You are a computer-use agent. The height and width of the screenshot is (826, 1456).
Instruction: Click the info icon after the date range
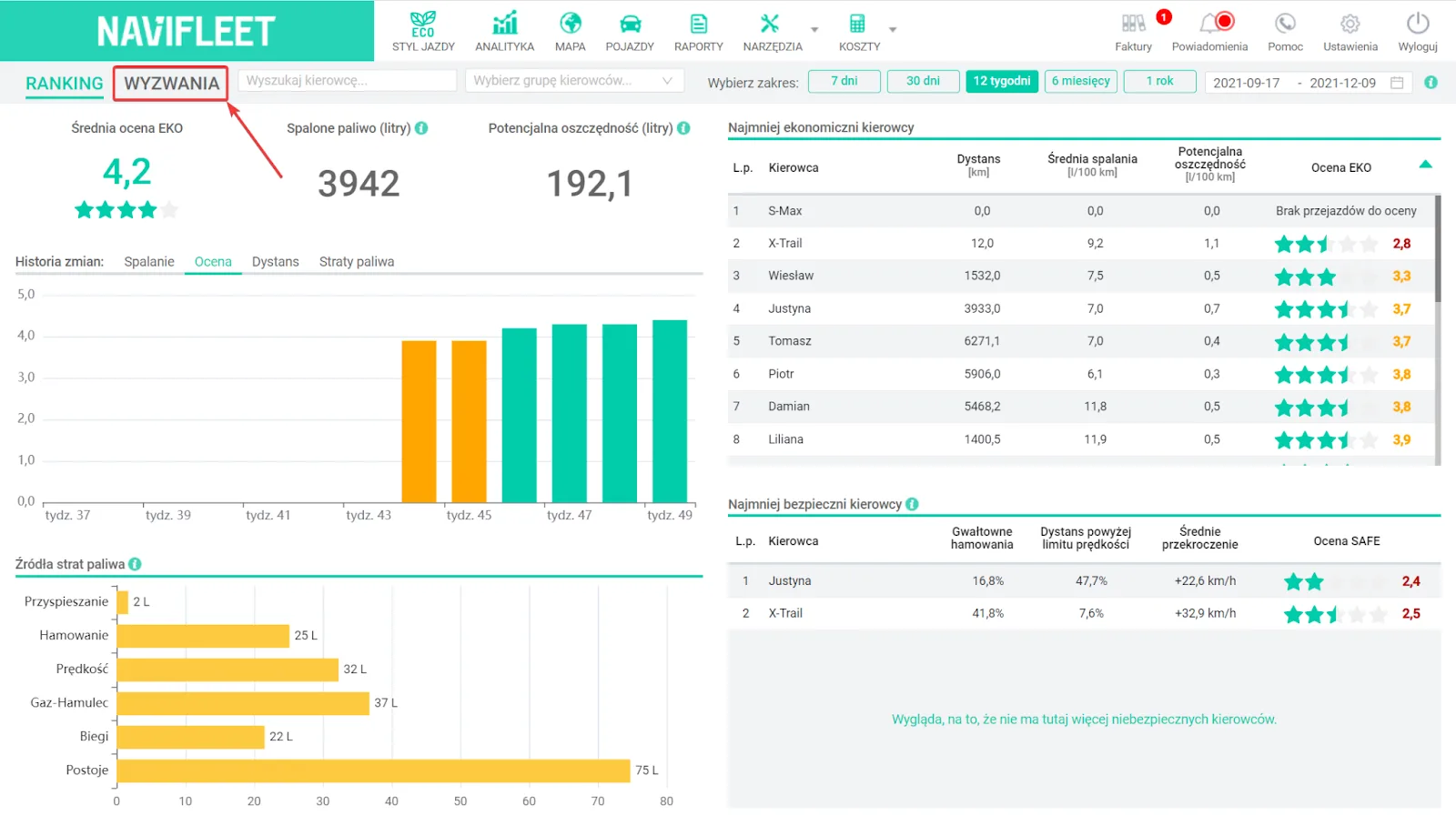[1431, 83]
